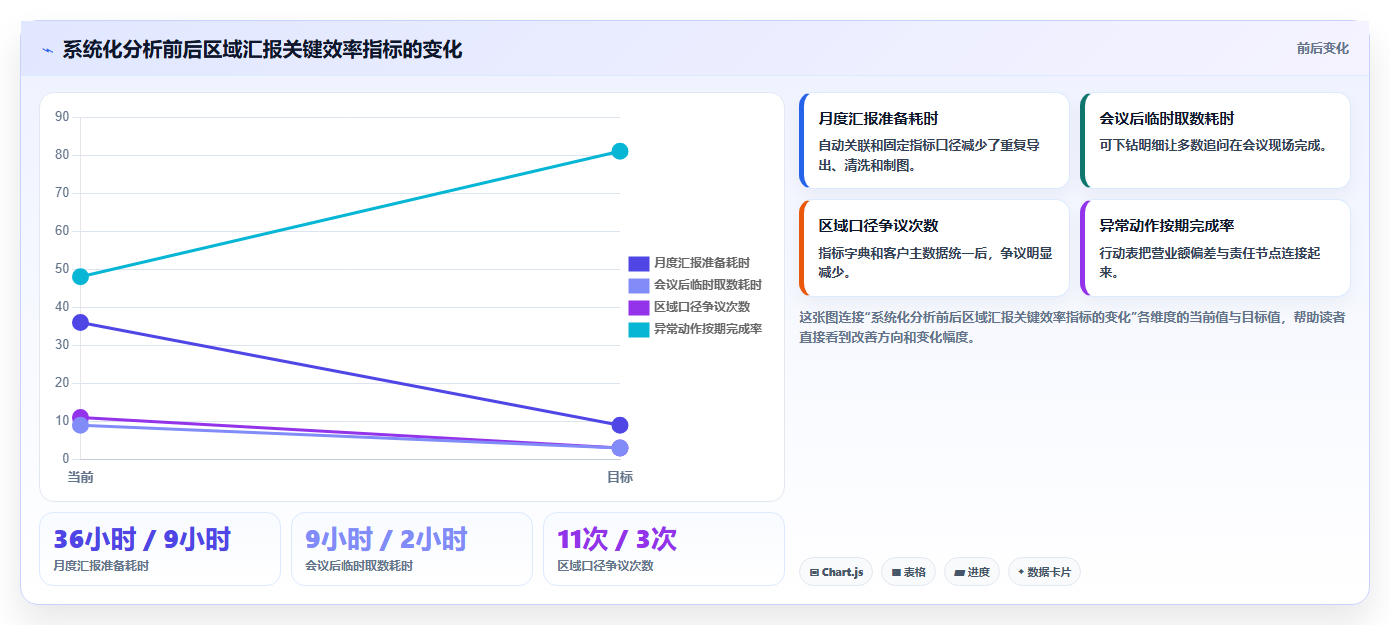The width and height of the screenshot is (1390, 625).
Task: Click the 11次 / 3次 stat card
Action: (664, 549)
